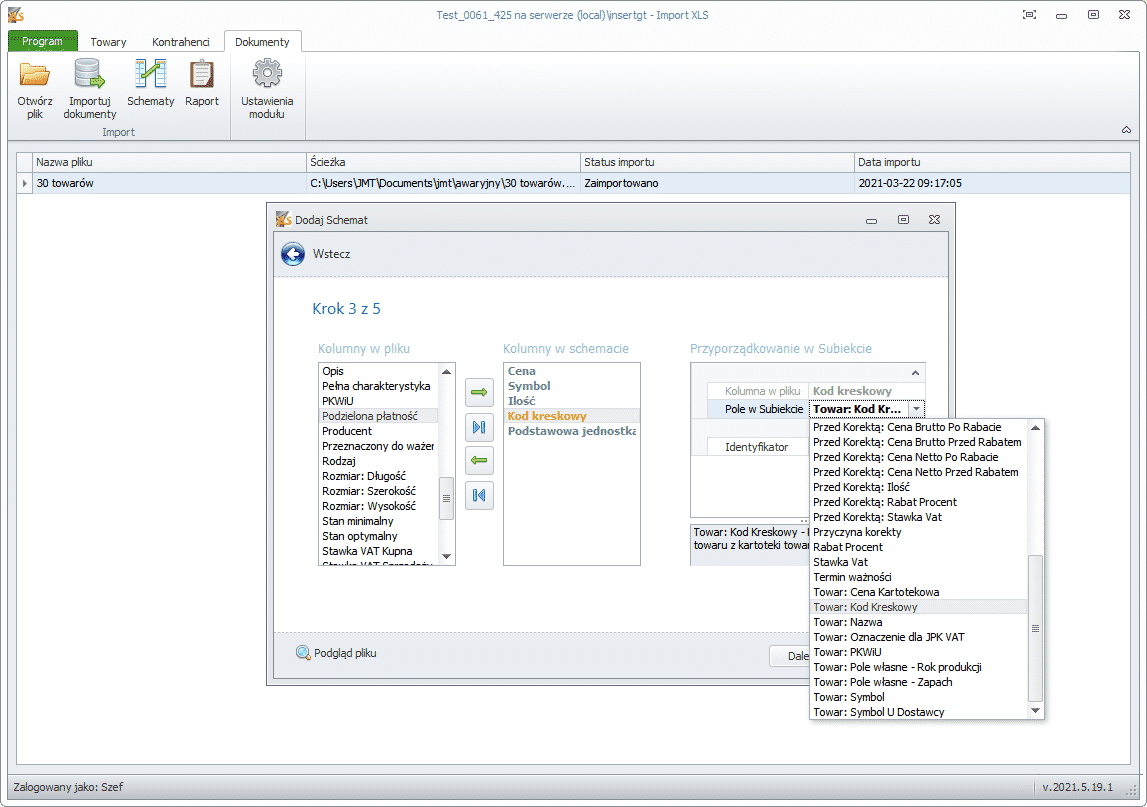Switch to the Program tab

tap(42, 41)
